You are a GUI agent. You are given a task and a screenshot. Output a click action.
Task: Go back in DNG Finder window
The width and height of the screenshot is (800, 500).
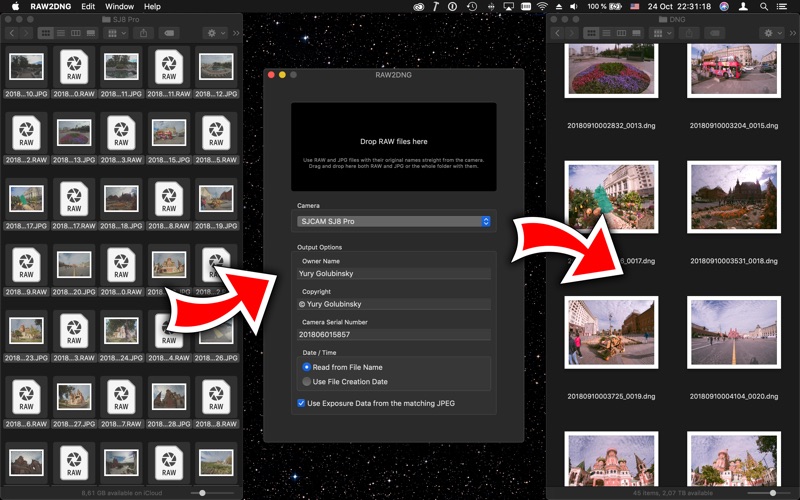556,33
